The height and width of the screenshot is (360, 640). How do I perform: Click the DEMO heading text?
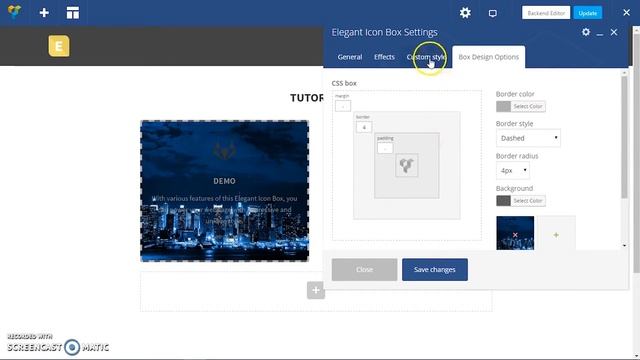tap(224, 181)
